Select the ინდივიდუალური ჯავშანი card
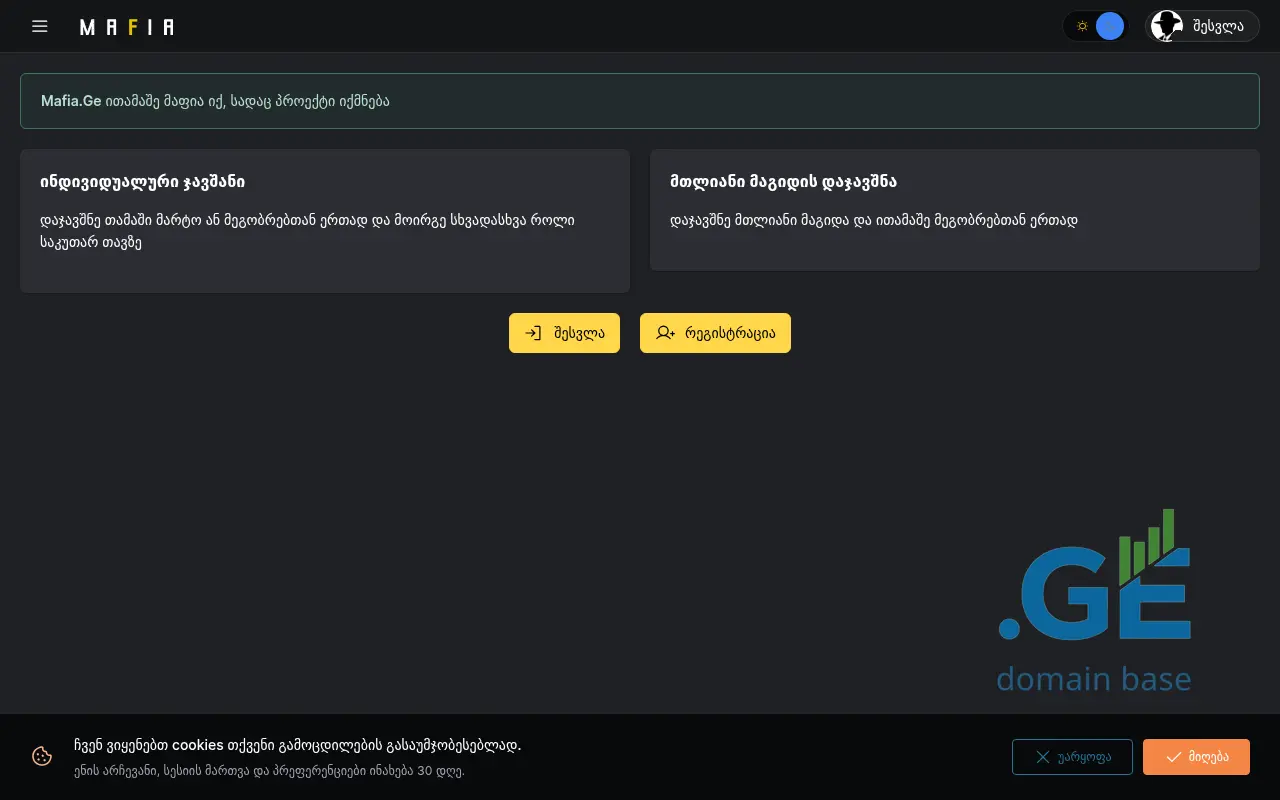 click(324, 221)
